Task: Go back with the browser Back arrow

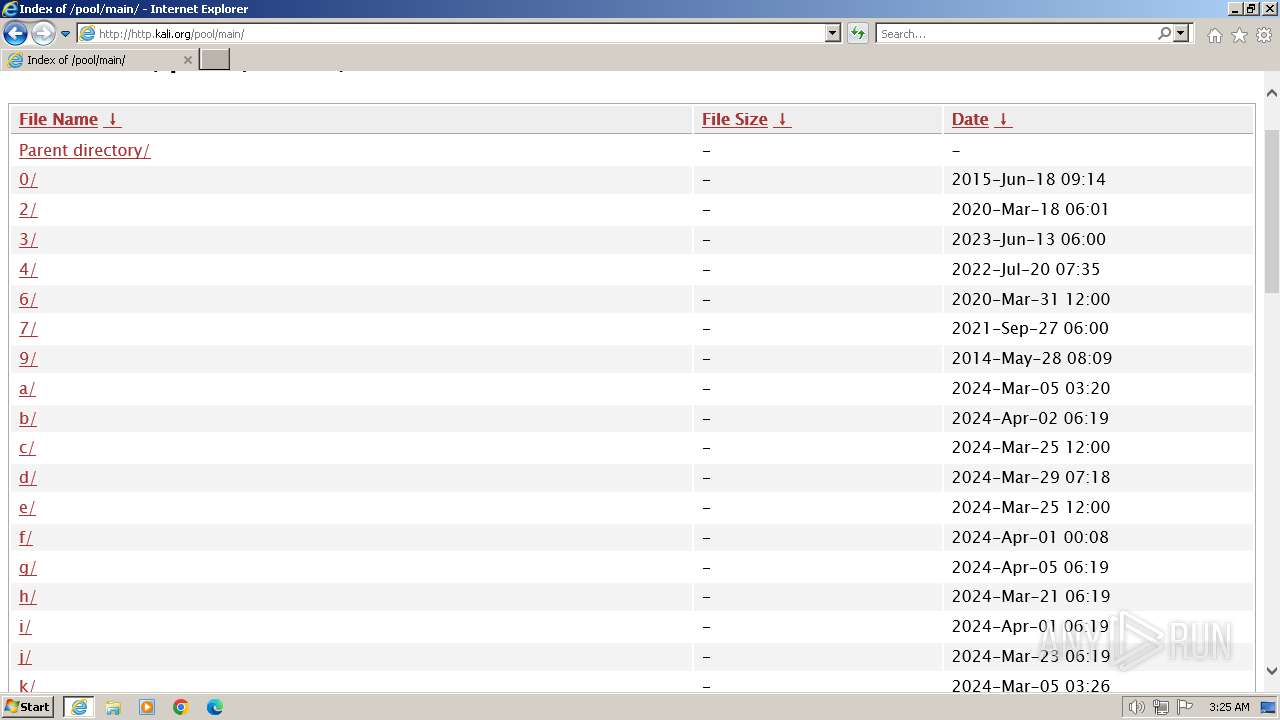Action: [15, 34]
